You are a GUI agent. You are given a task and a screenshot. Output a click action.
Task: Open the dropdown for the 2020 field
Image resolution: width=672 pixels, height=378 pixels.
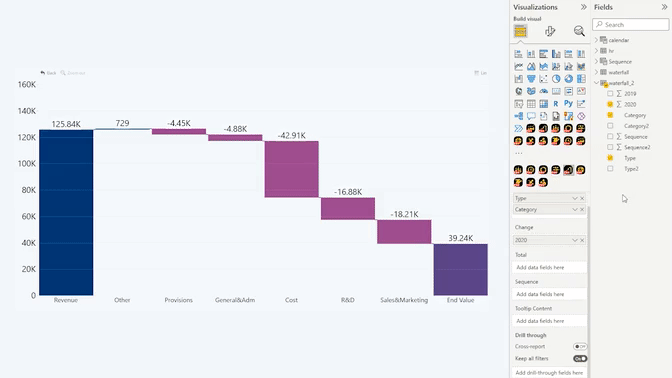tap(575, 240)
